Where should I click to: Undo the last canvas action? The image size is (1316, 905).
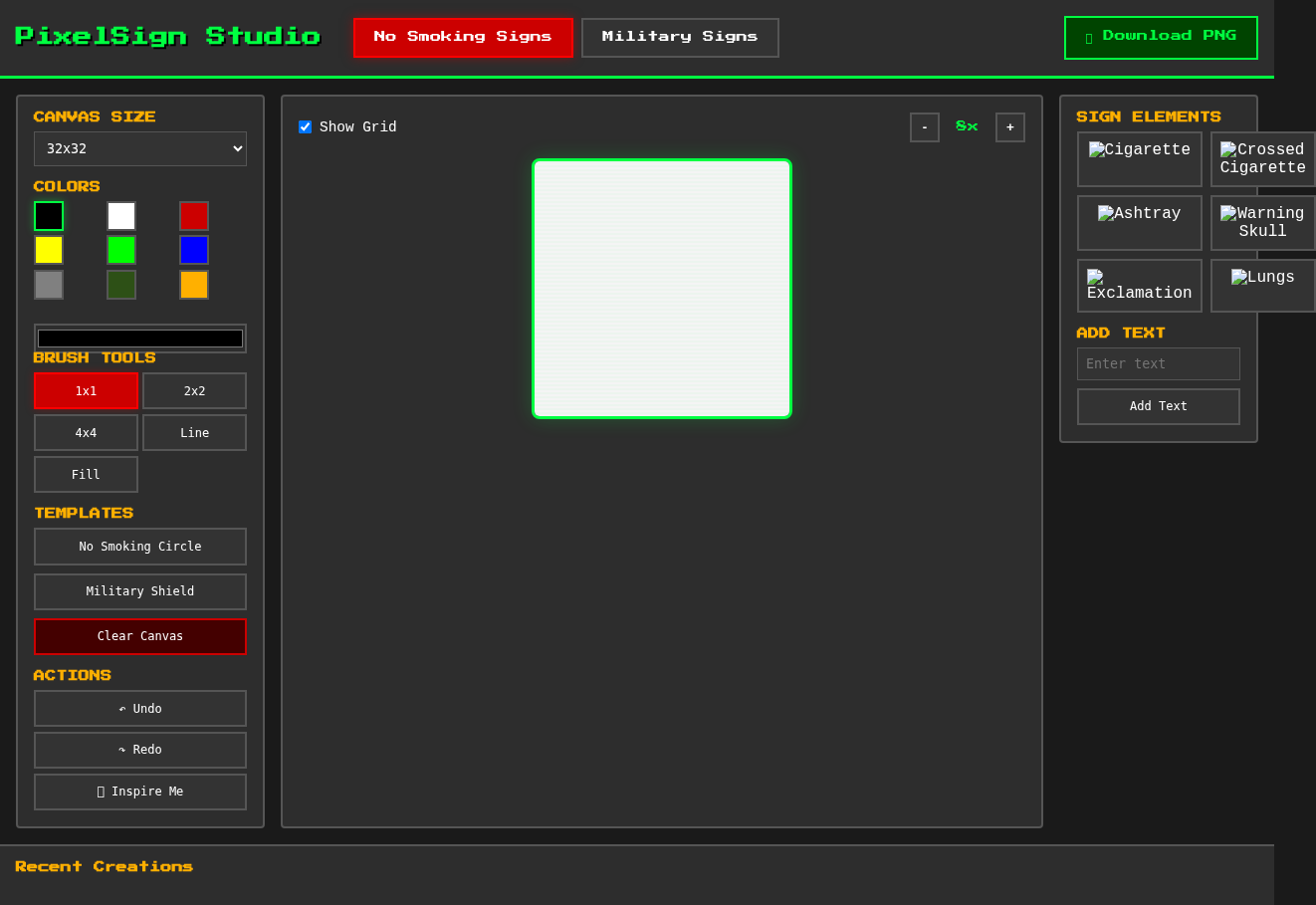point(139,708)
